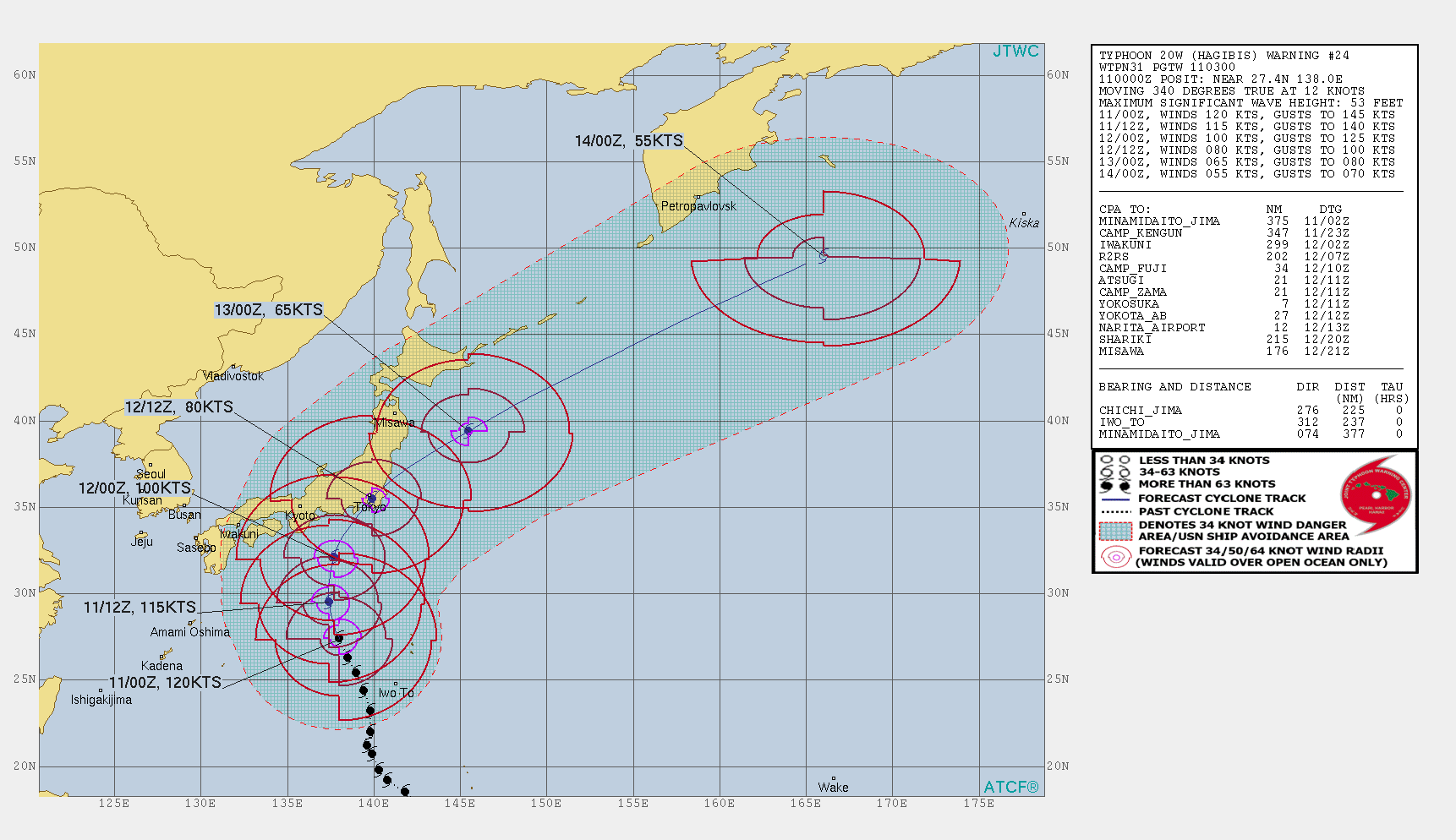Click the 'MAXIMUM SIGNIFICANT WAVE HEIGHT: 53 FEET' line

1251,103
